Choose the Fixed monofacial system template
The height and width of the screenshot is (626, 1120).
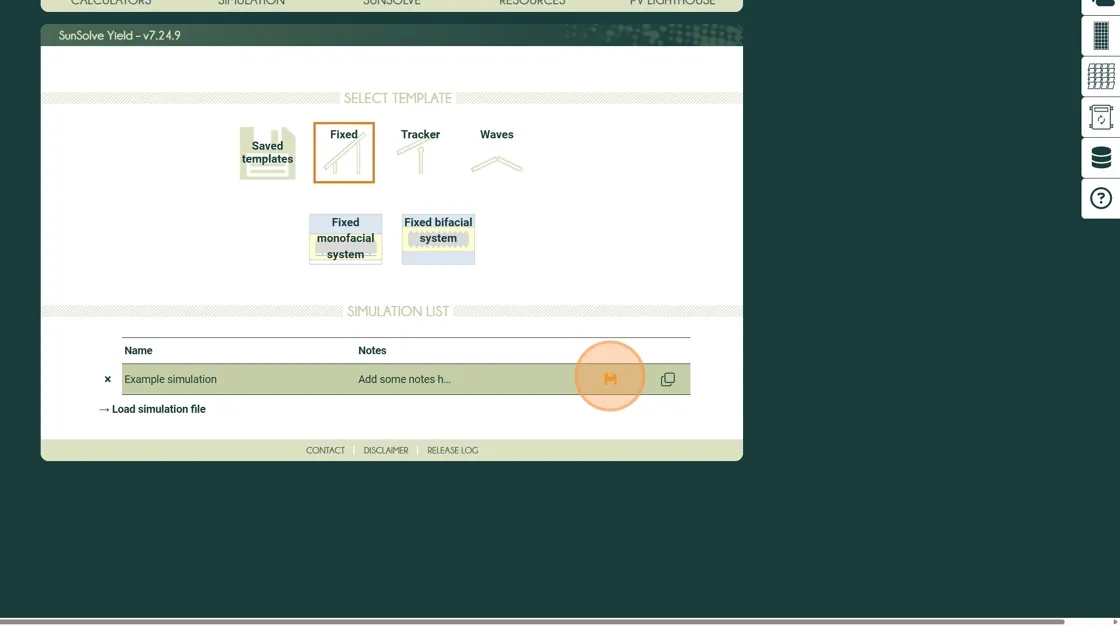[x=345, y=239]
